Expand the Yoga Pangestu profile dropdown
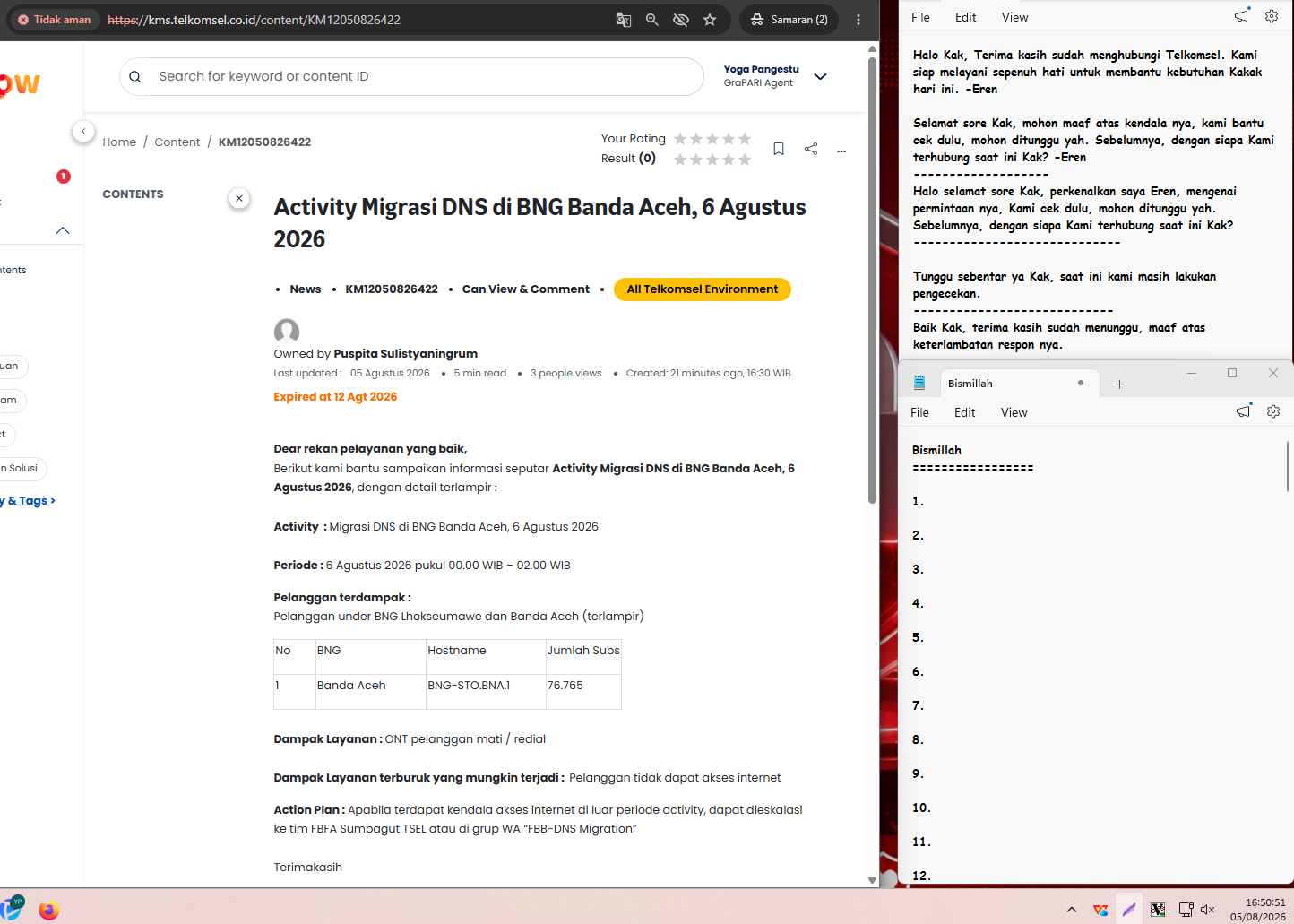 [820, 76]
